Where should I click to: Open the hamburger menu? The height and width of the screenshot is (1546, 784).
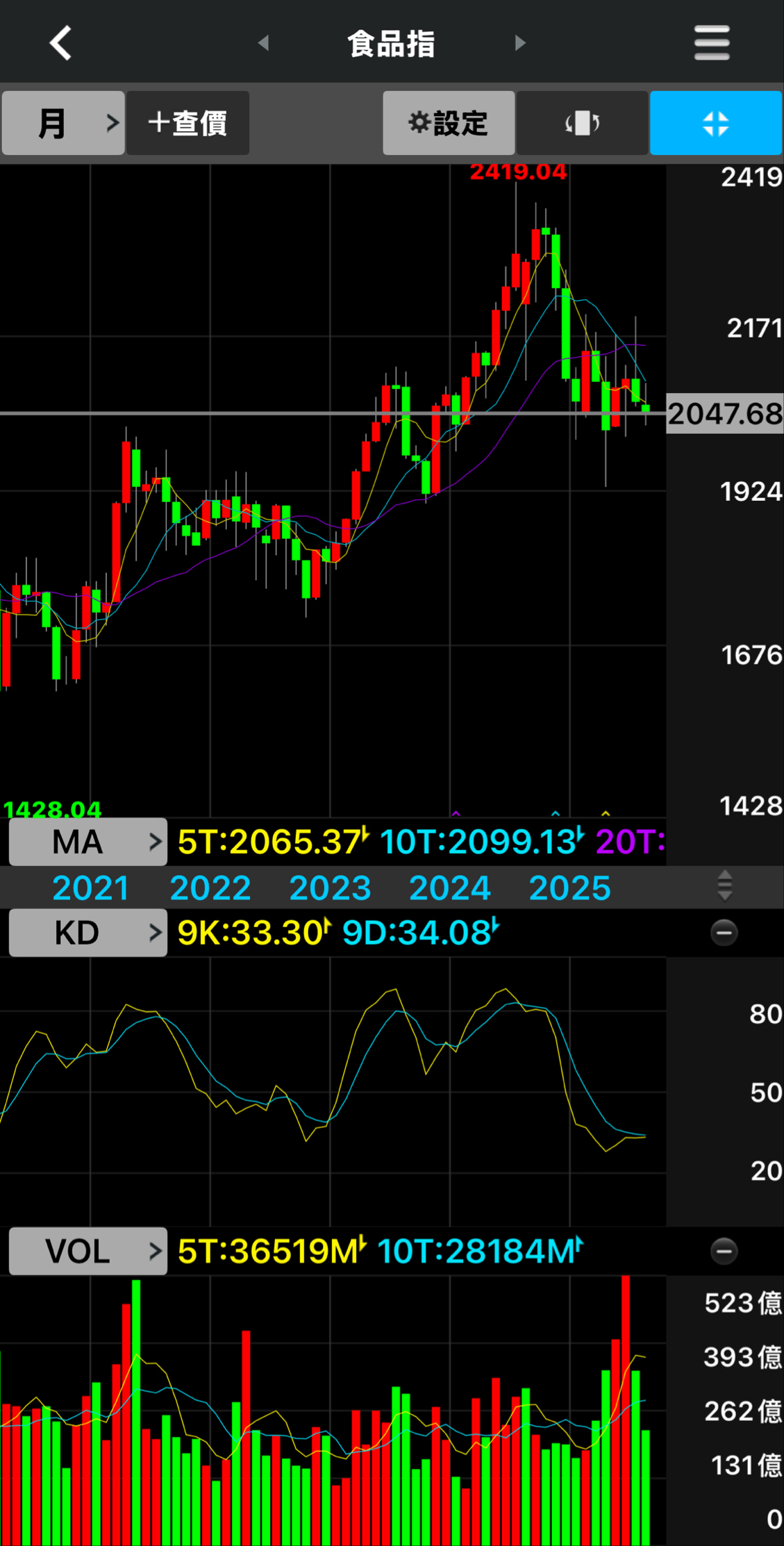pos(712,43)
